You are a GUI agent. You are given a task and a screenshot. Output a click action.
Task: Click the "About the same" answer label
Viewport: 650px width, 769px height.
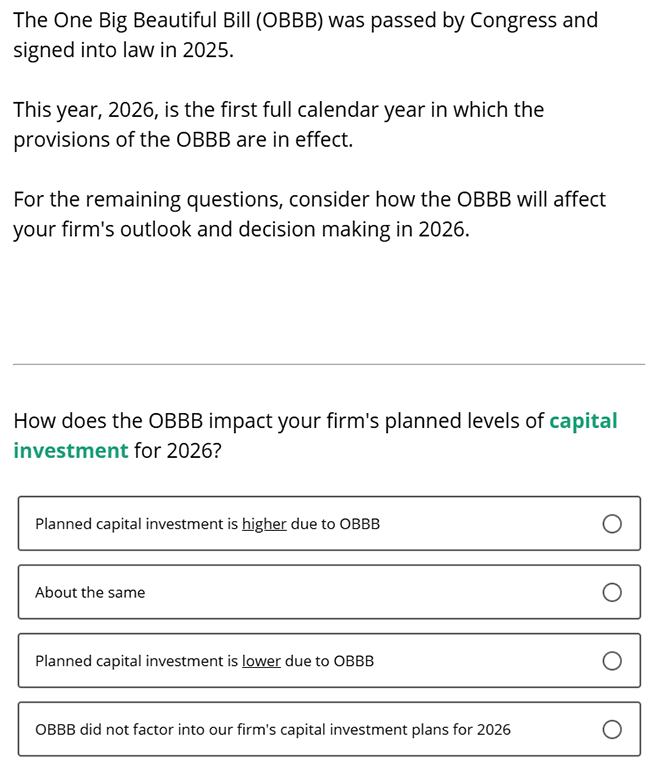click(90, 593)
